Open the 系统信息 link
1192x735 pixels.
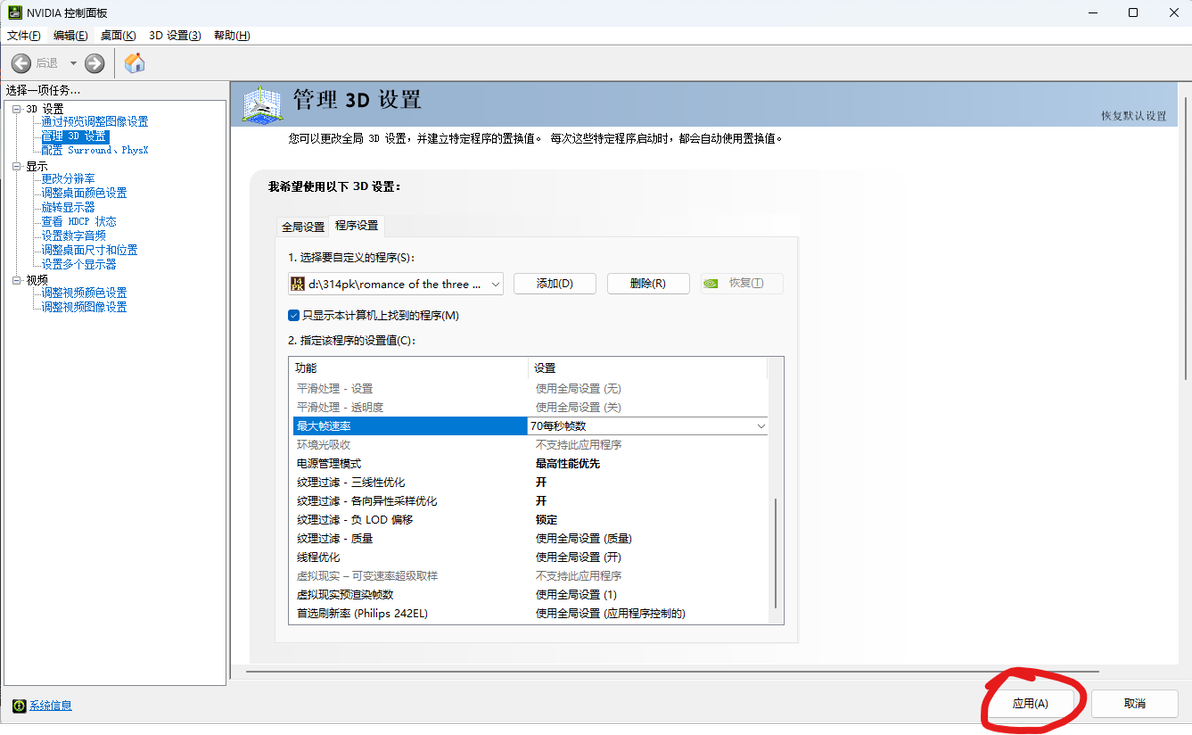pyautogui.click(x=50, y=705)
